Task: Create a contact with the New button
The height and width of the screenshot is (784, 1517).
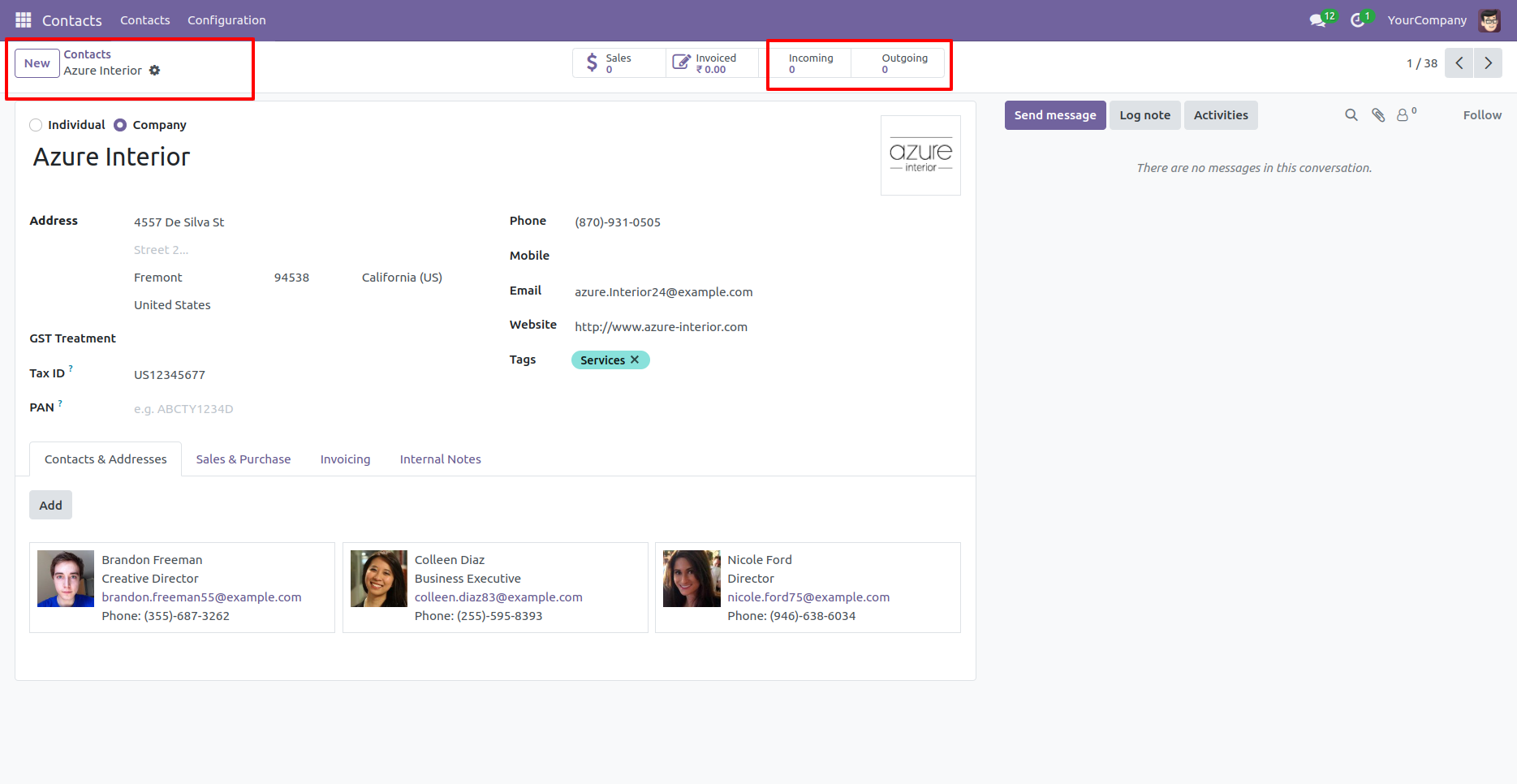Action: 37,62
